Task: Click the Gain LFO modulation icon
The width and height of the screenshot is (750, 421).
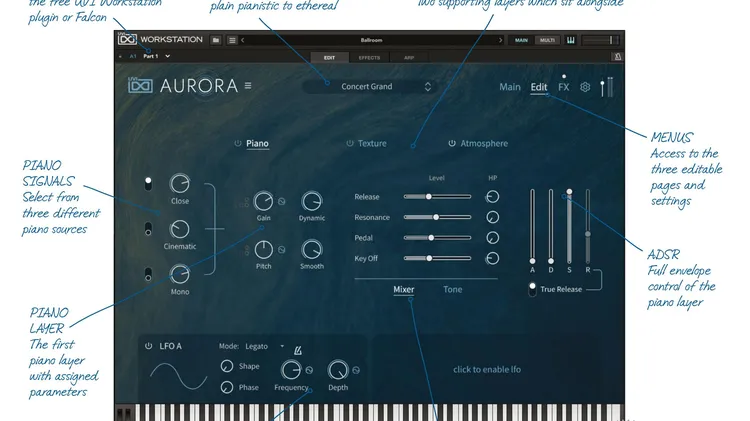Action: (282, 201)
